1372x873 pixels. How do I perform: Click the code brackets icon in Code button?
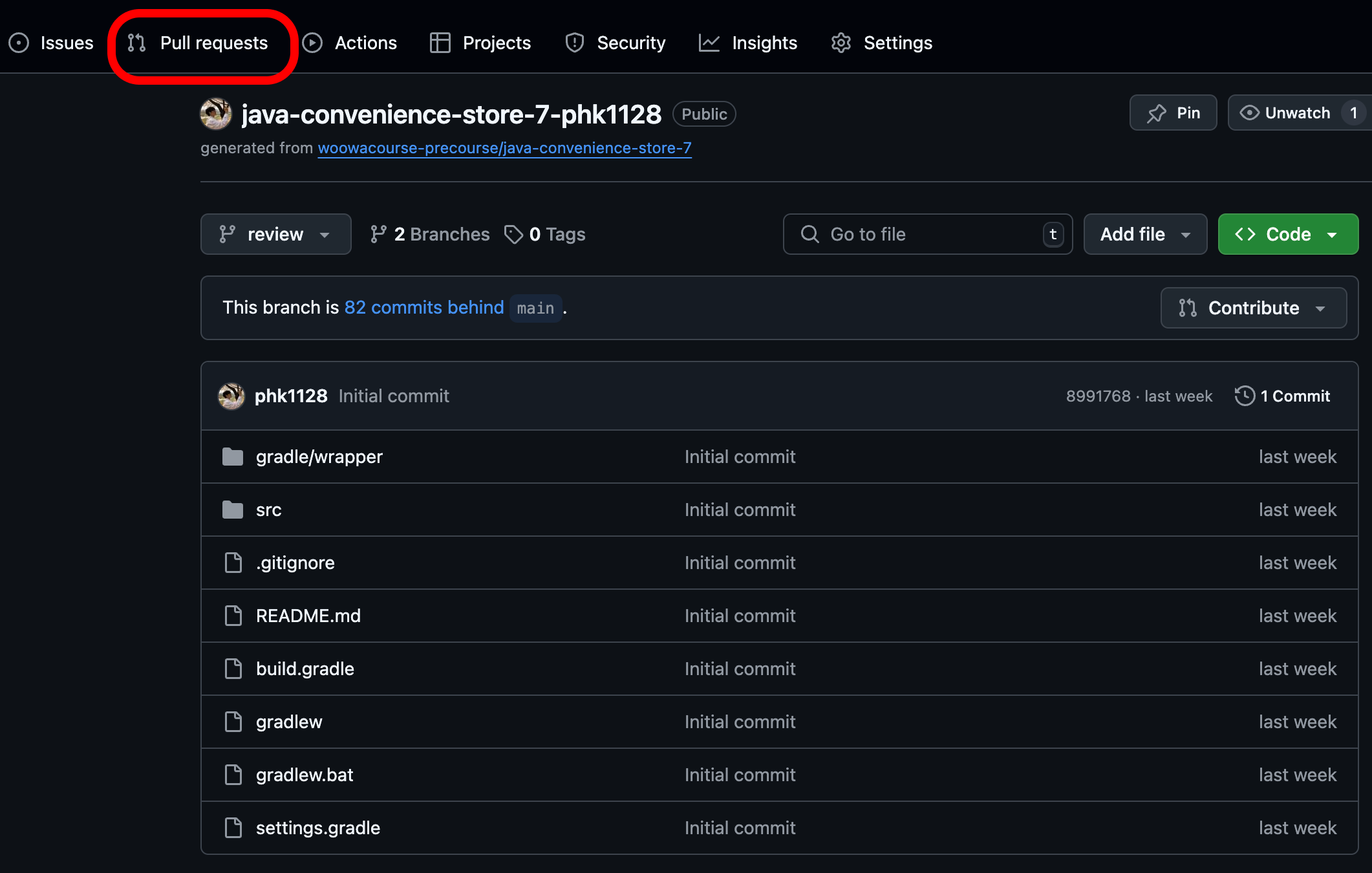(x=1245, y=234)
